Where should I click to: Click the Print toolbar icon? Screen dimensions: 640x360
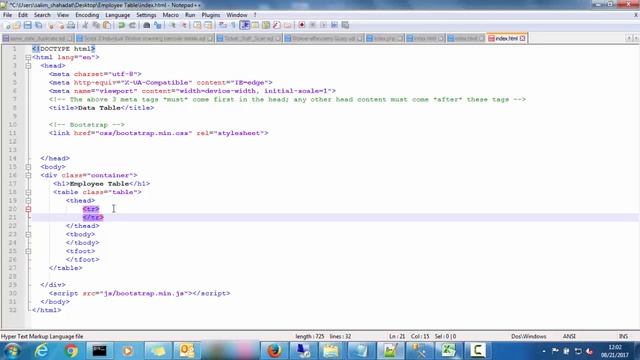[x=71, y=25]
